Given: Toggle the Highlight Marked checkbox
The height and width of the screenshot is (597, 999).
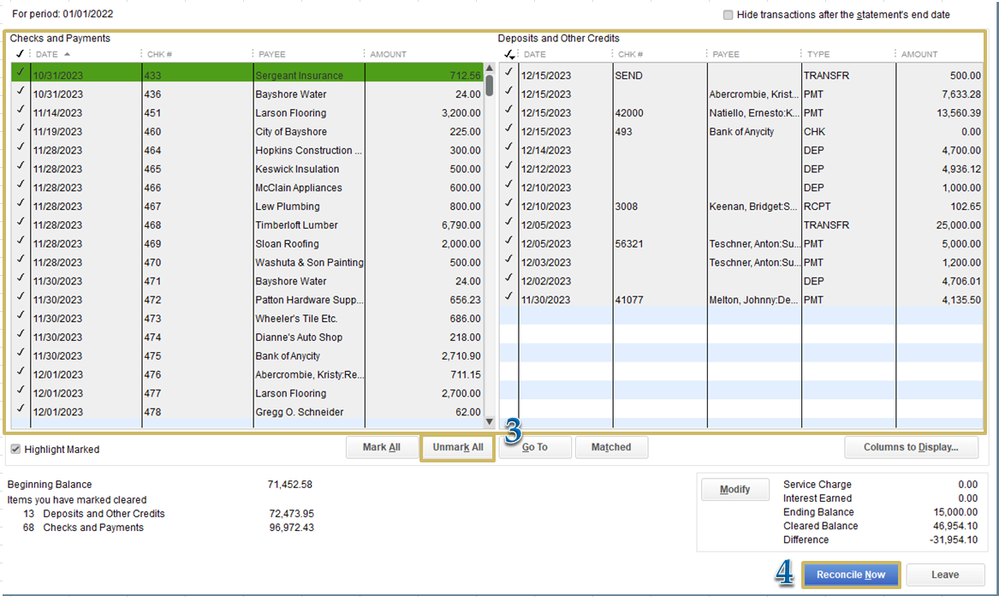Looking at the screenshot, I should coord(15,449).
